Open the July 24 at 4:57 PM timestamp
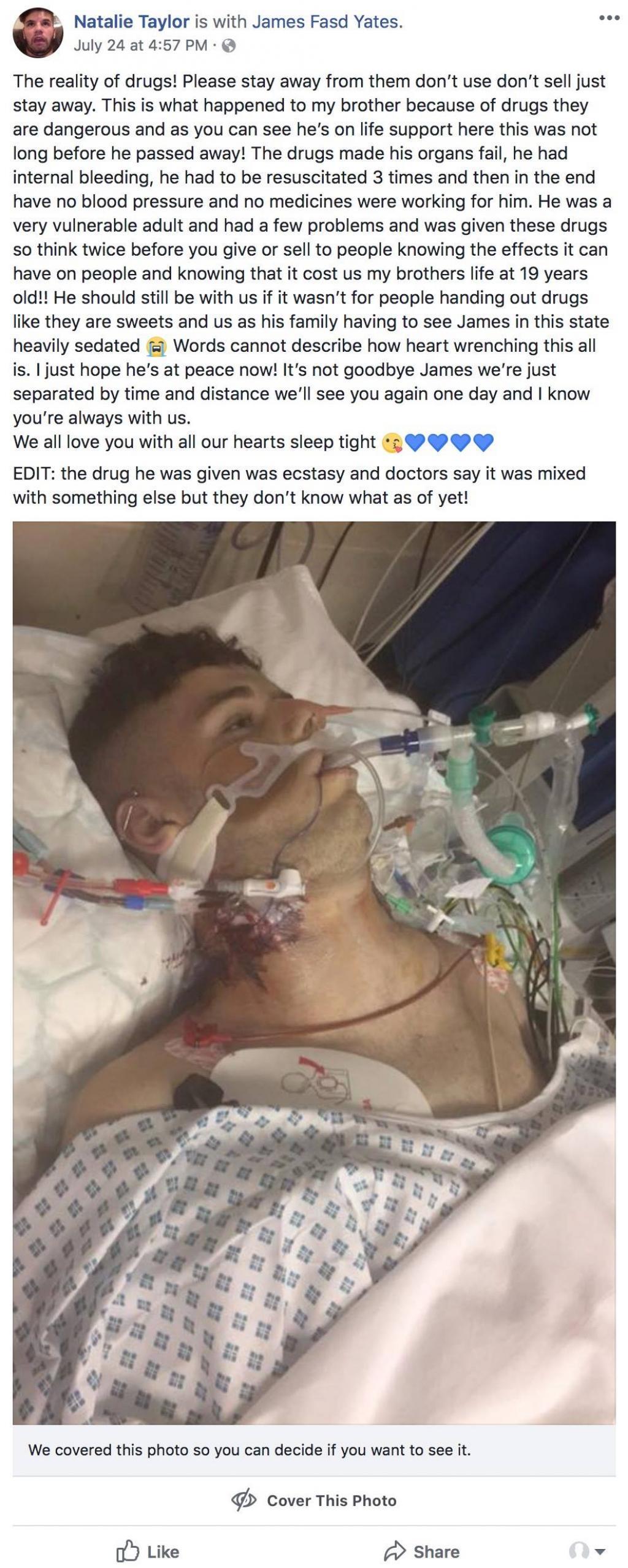628x1568 pixels. click(x=140, y=45)
